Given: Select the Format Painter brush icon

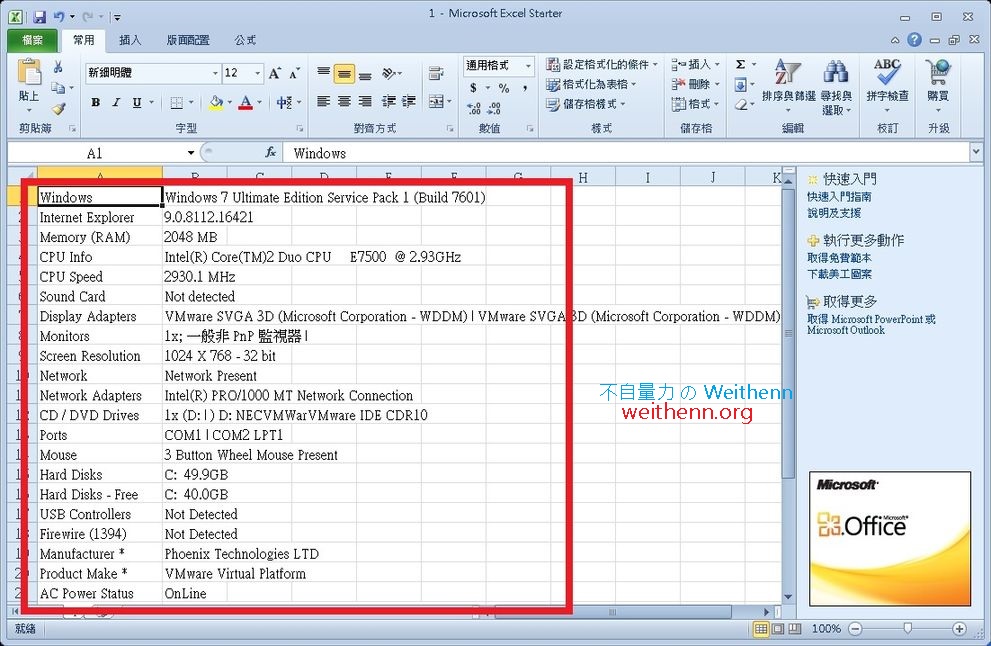Looking at the screenshot, I should pyautogui.click(x=59, y=109).
